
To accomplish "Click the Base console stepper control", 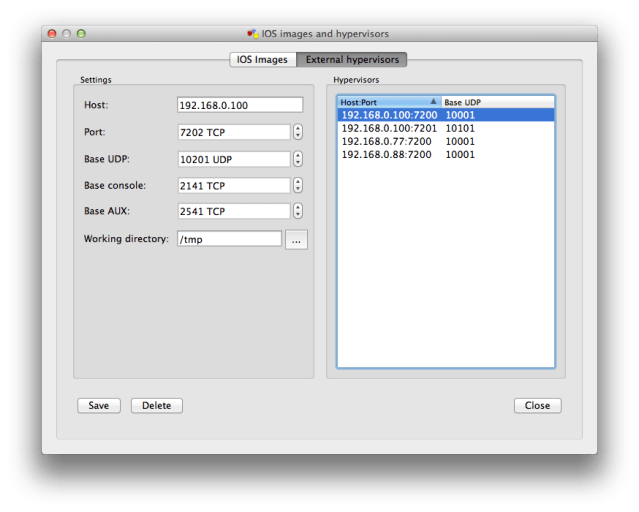I will [298, 185].
